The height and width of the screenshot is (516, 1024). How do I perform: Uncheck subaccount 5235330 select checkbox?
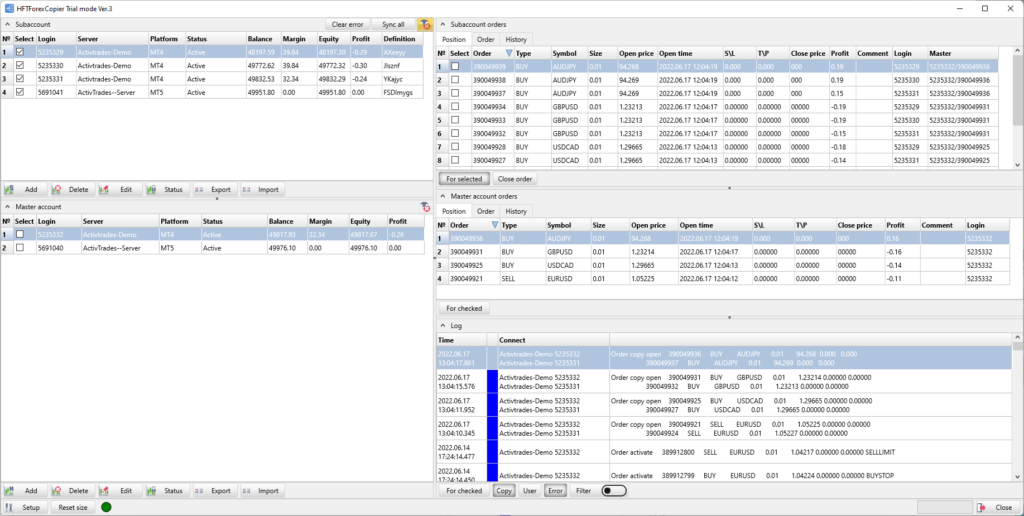coord(20,65)
